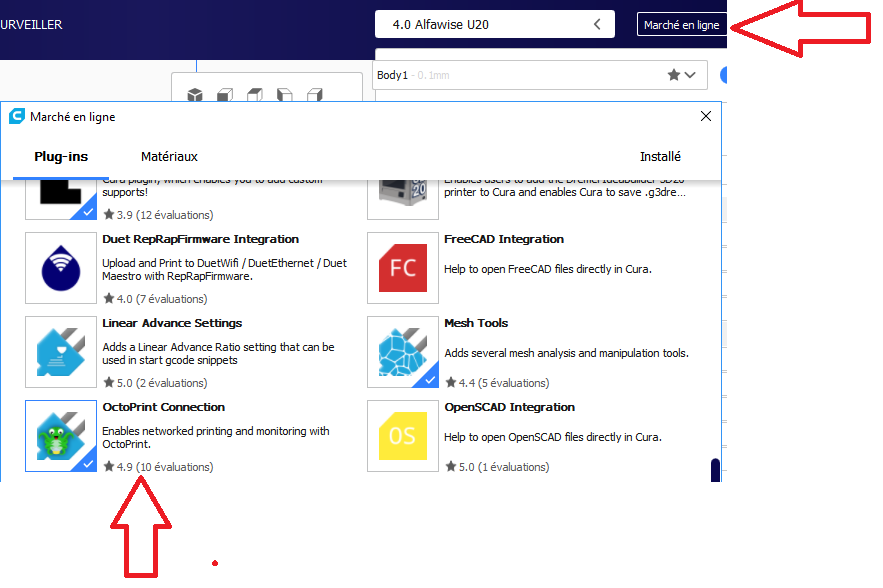Expand the 4.0 Alfawise U20 printer selector
This screenshot has height=588, width=883.
click(494, 25)
